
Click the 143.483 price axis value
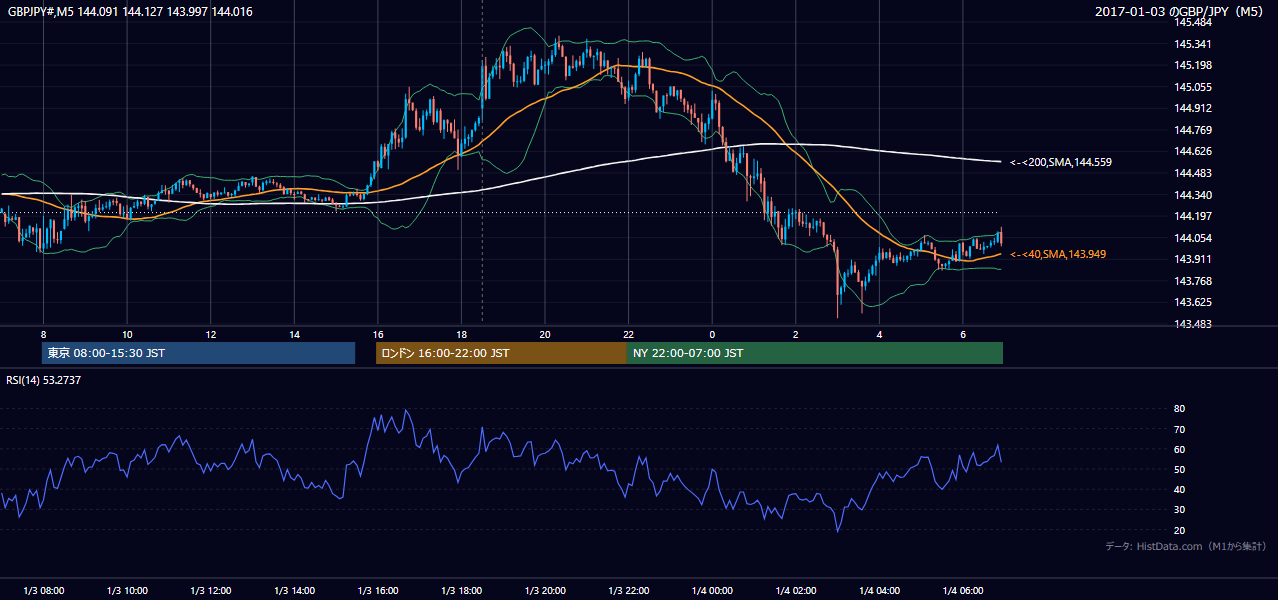click(1195, 325)
